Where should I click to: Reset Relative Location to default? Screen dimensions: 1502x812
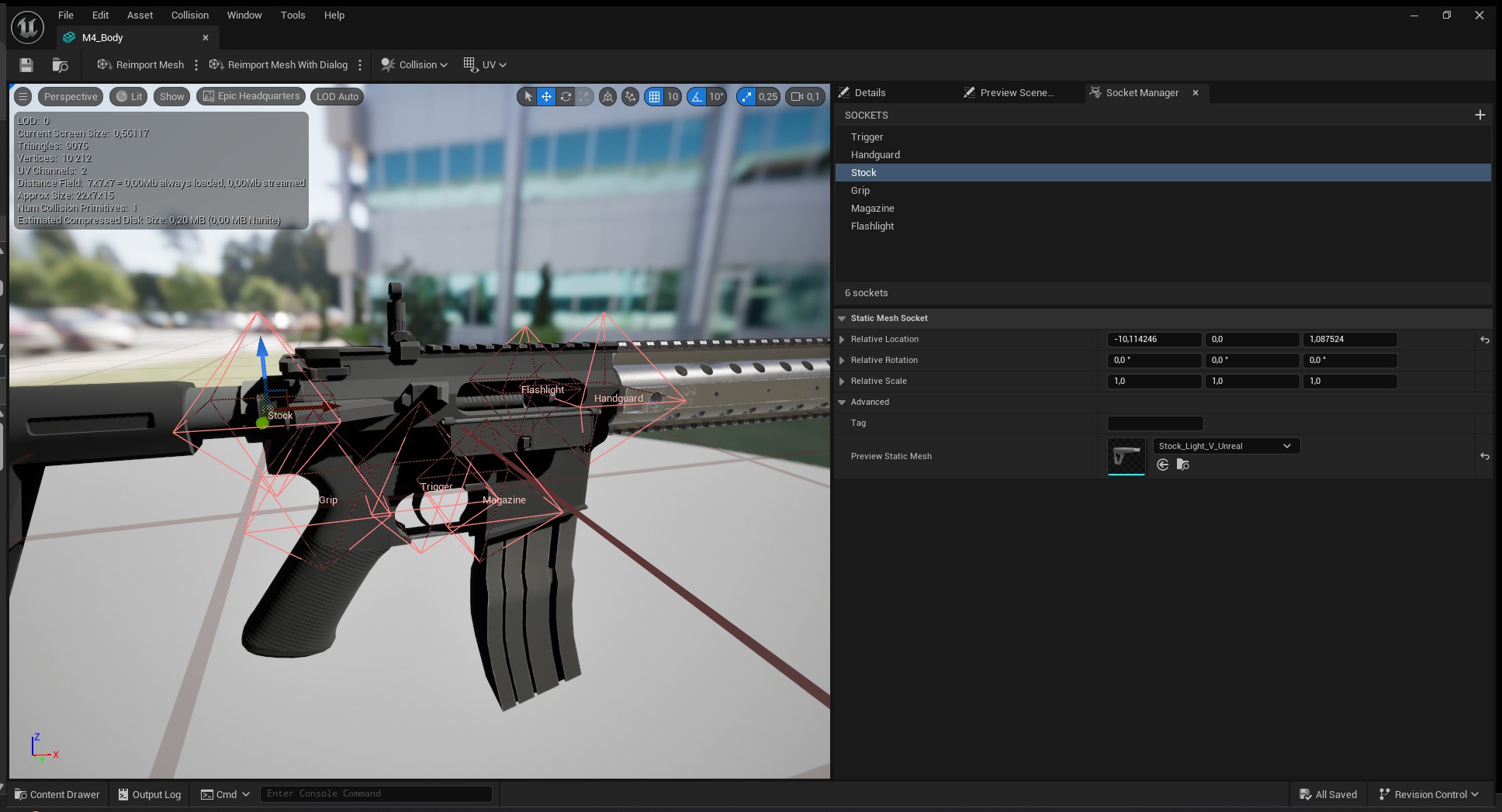point(1484,340)
